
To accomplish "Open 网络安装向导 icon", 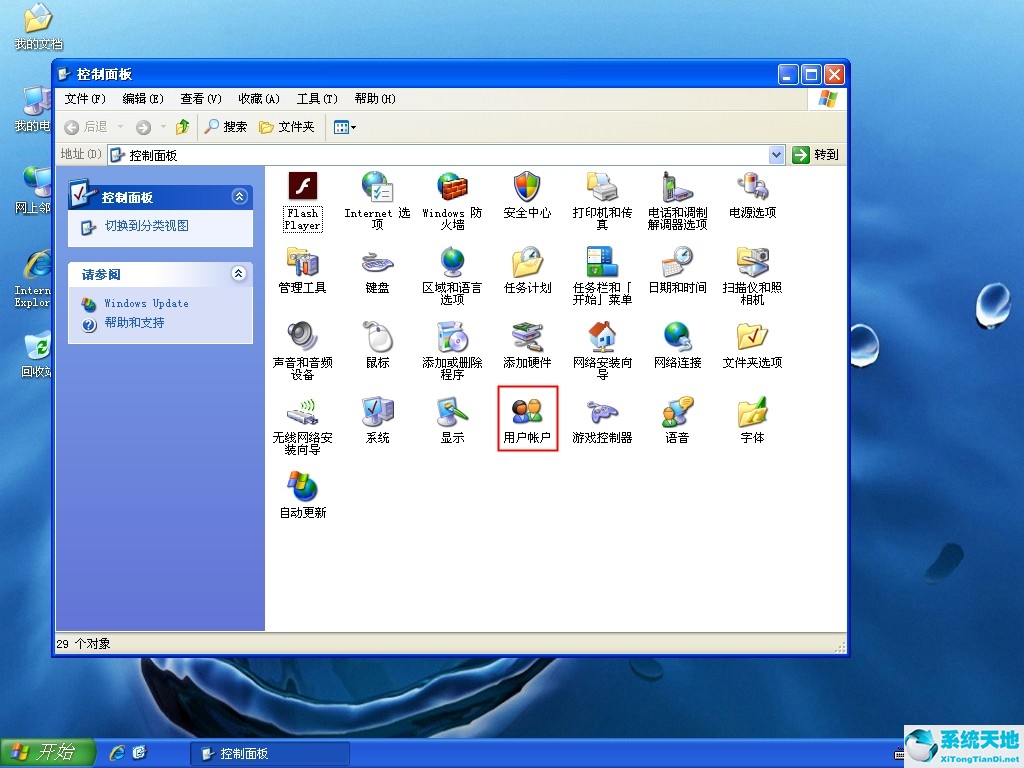I will (602, 351).
